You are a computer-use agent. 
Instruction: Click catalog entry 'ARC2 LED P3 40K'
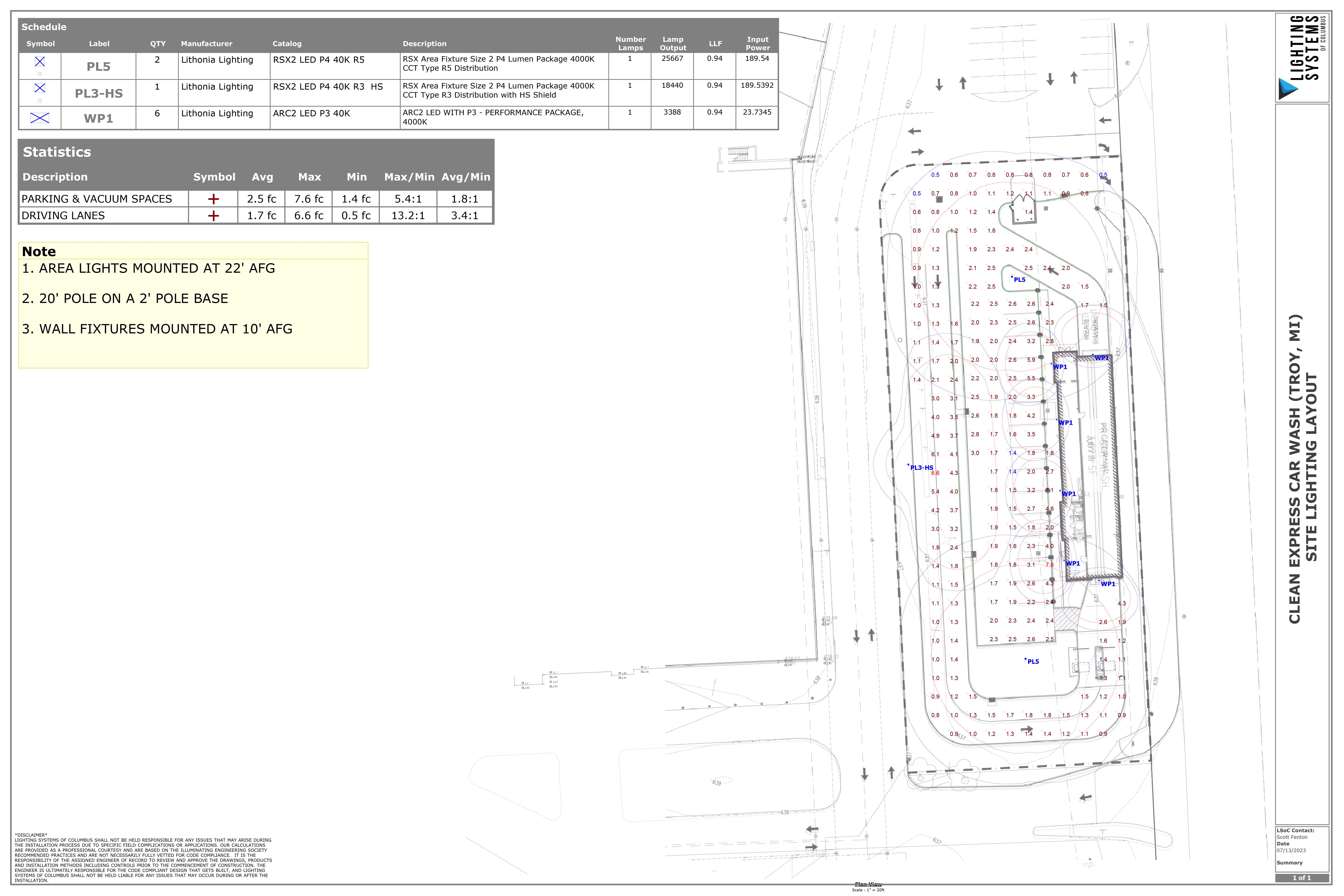[311, 113]
